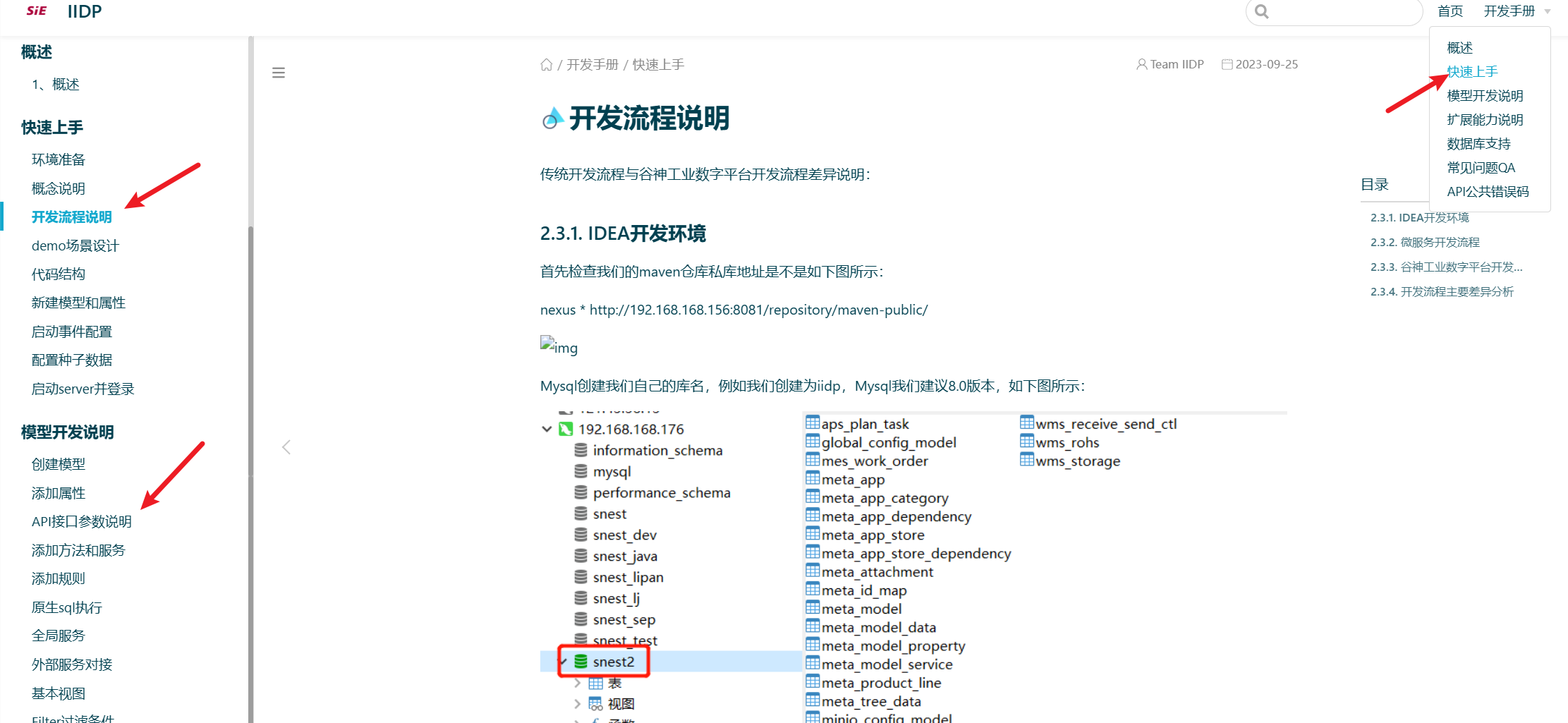
Task: Open the 开发手册 dropdown menu
Action: click(1517, 11)
